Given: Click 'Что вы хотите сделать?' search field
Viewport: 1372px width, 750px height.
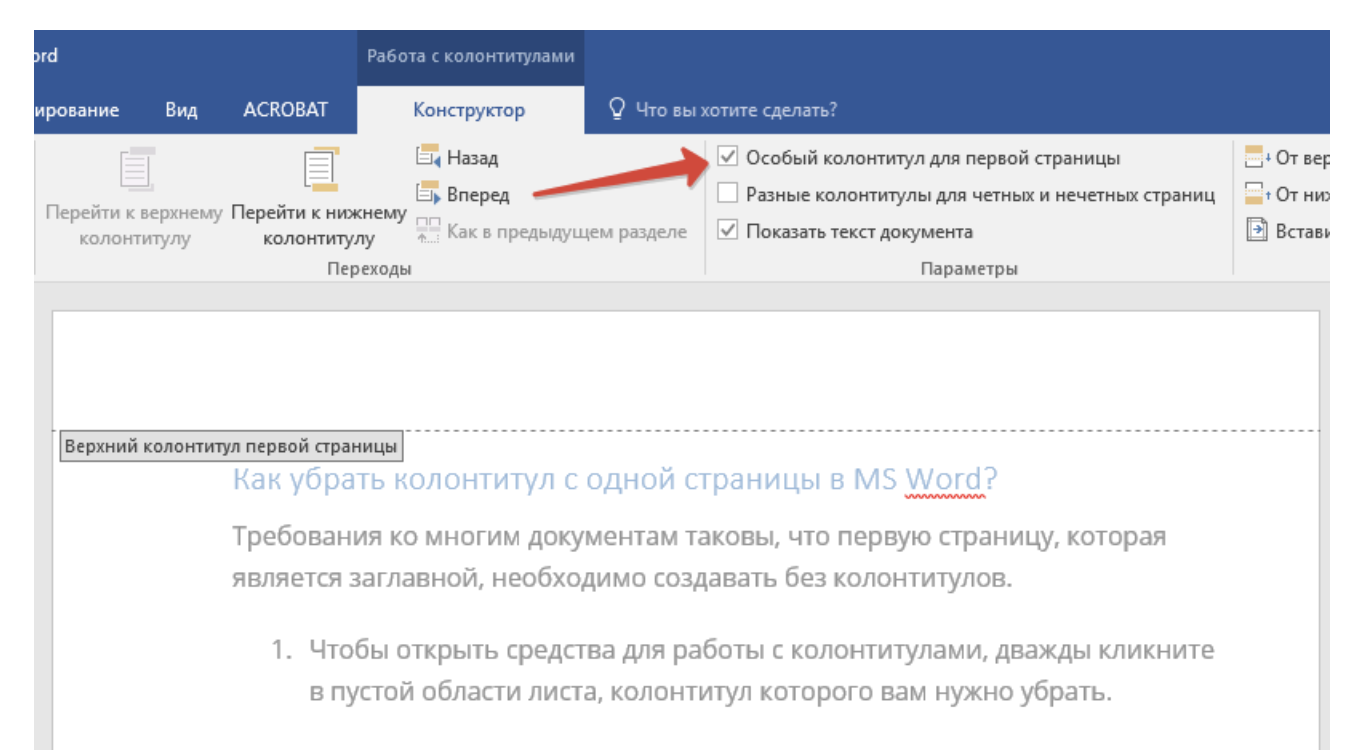Looking at the screenshot, I should (x=737, y=110).
